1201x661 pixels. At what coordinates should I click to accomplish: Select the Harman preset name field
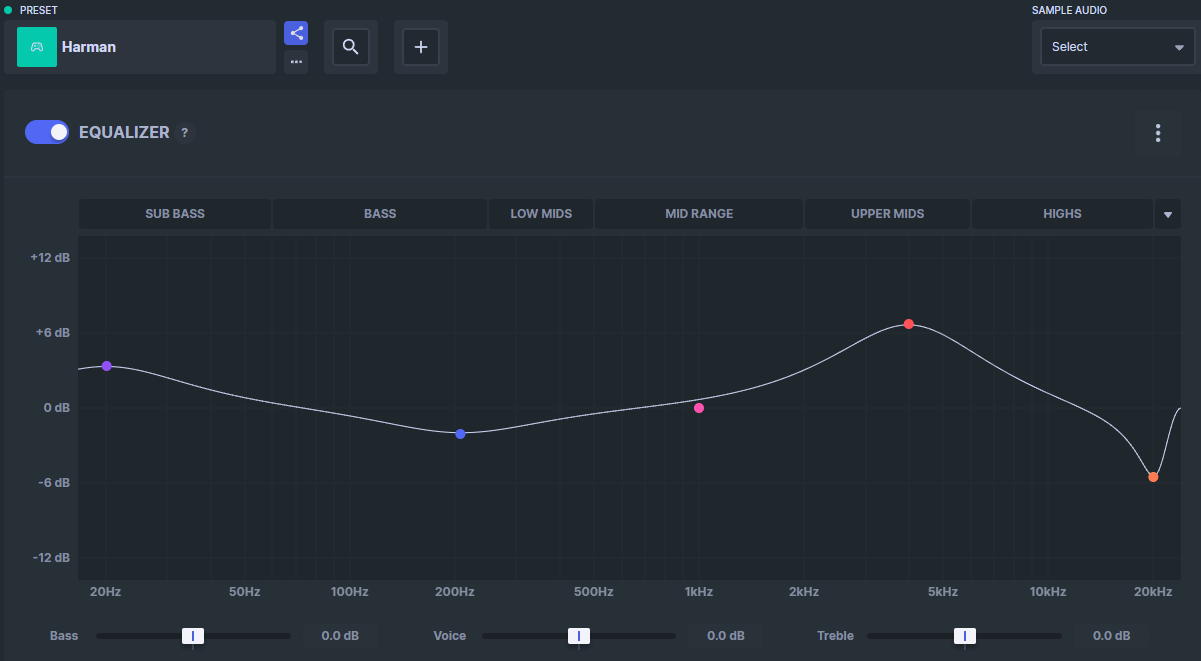(x=140, y=47)
